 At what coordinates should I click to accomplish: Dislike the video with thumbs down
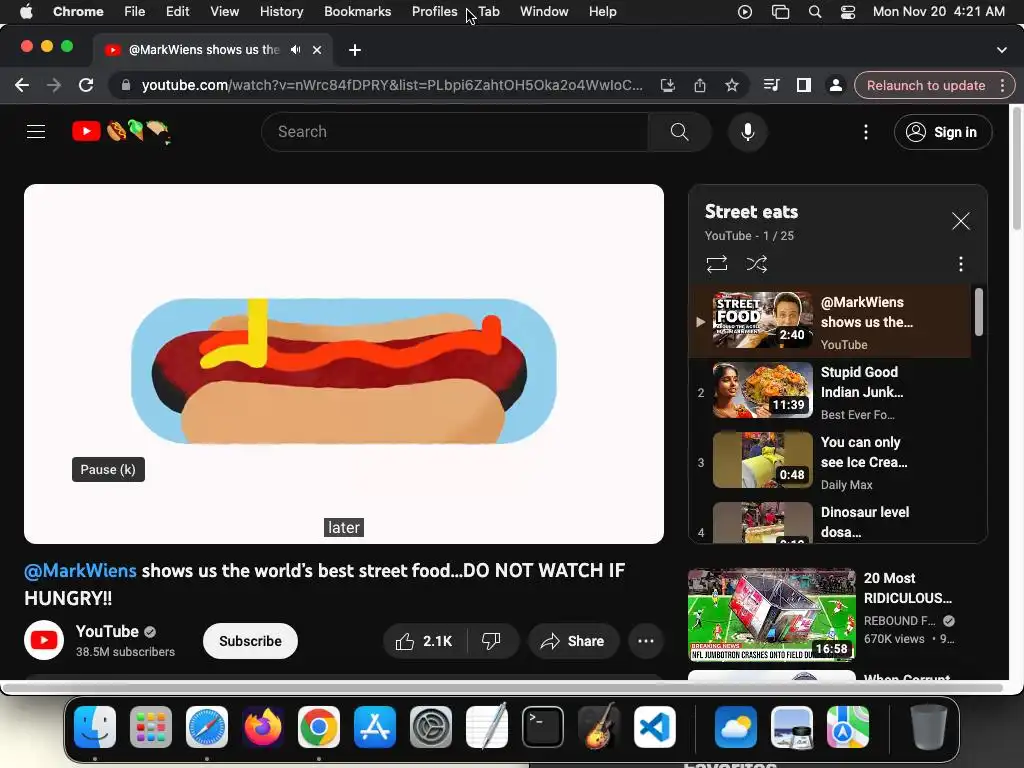(x=492, y=641)
